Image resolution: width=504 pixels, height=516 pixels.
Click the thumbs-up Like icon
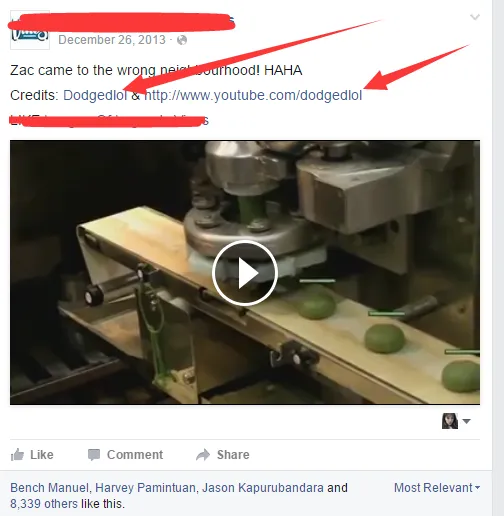(x=17, y=455)
